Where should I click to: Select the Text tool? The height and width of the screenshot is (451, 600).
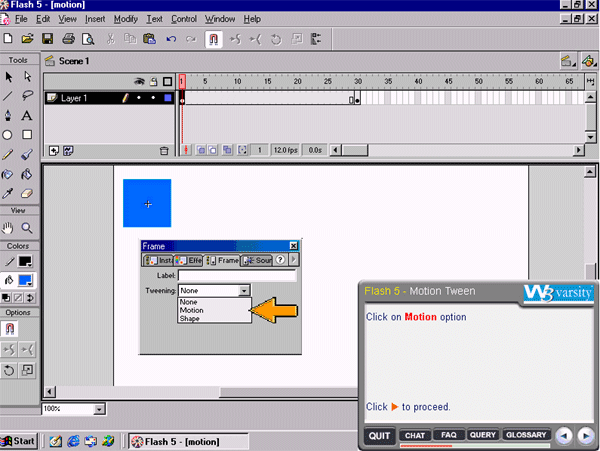click(x=27, y=115)
